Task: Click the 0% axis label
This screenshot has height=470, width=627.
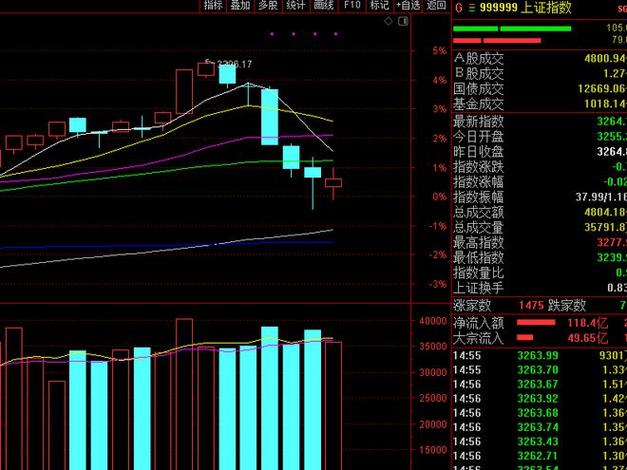Action: (x=439, y=196)
